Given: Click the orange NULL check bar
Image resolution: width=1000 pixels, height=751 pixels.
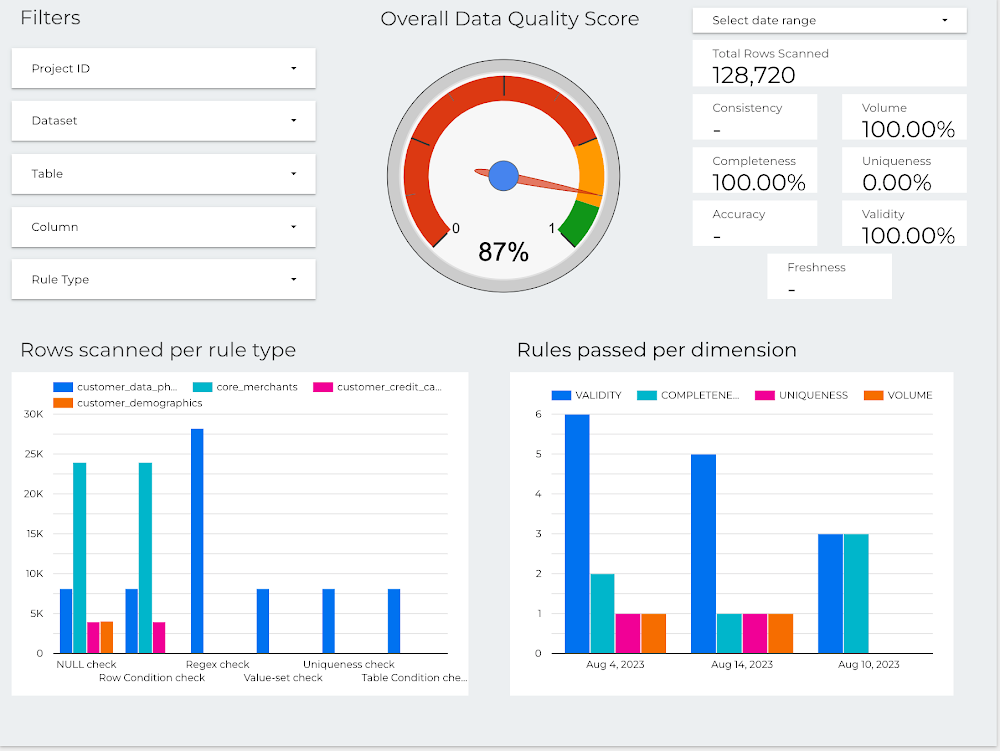Looking at the screenshot, I should [x=107, y=637].
